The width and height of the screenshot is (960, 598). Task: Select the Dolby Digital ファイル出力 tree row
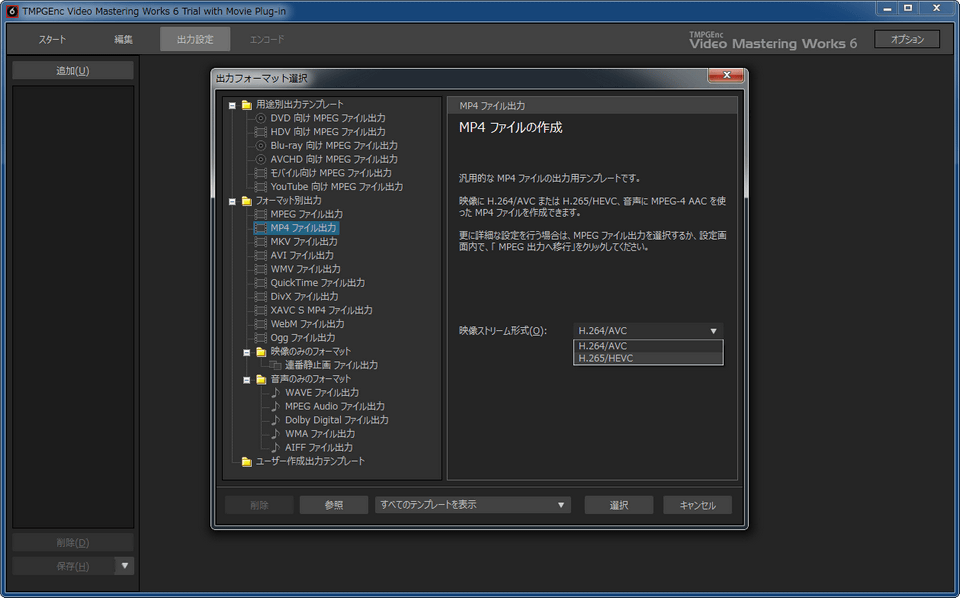[337, 420]
